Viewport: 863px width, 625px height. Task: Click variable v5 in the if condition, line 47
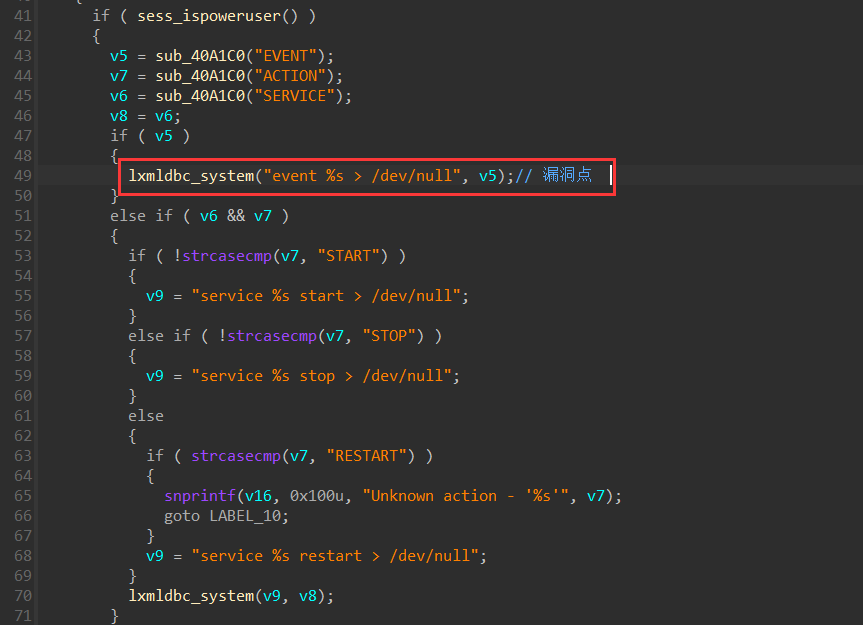click(163, 136)
